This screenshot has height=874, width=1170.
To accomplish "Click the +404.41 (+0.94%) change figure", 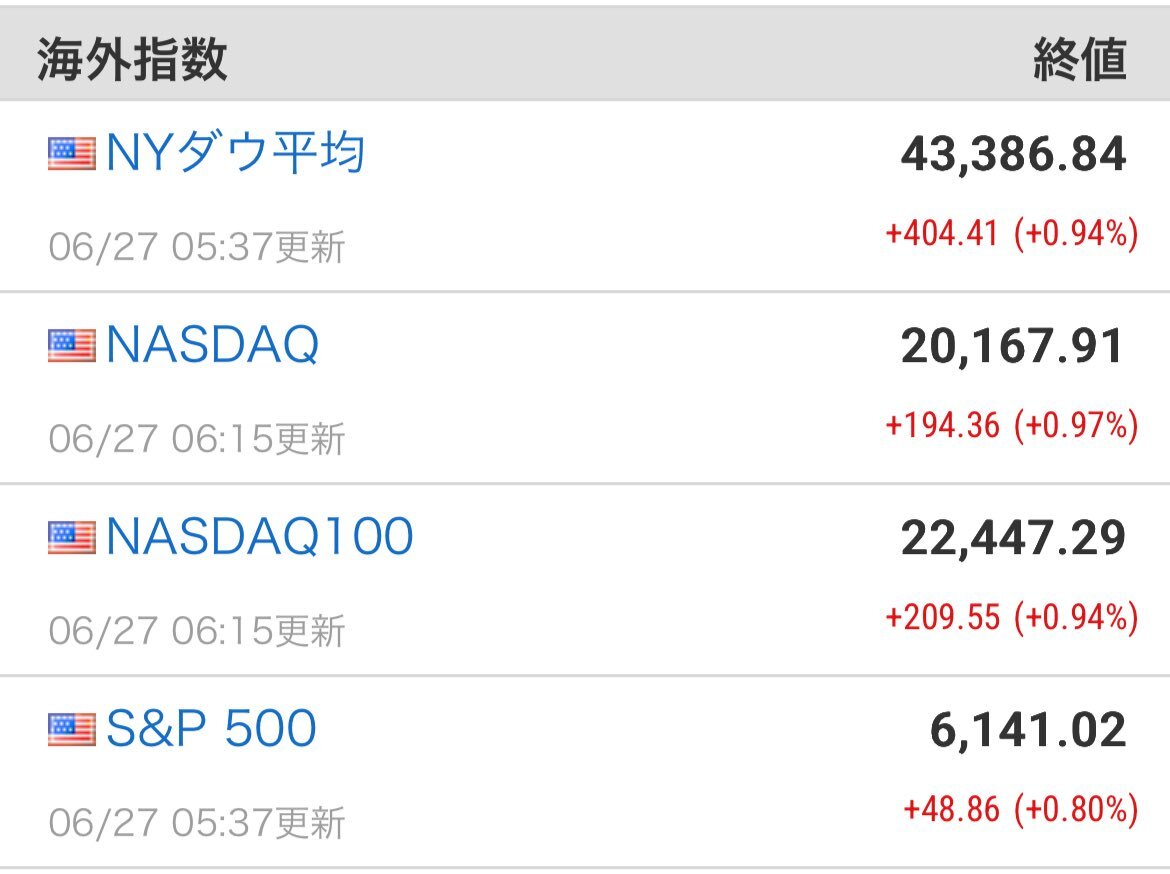I will click(1012, 234).
